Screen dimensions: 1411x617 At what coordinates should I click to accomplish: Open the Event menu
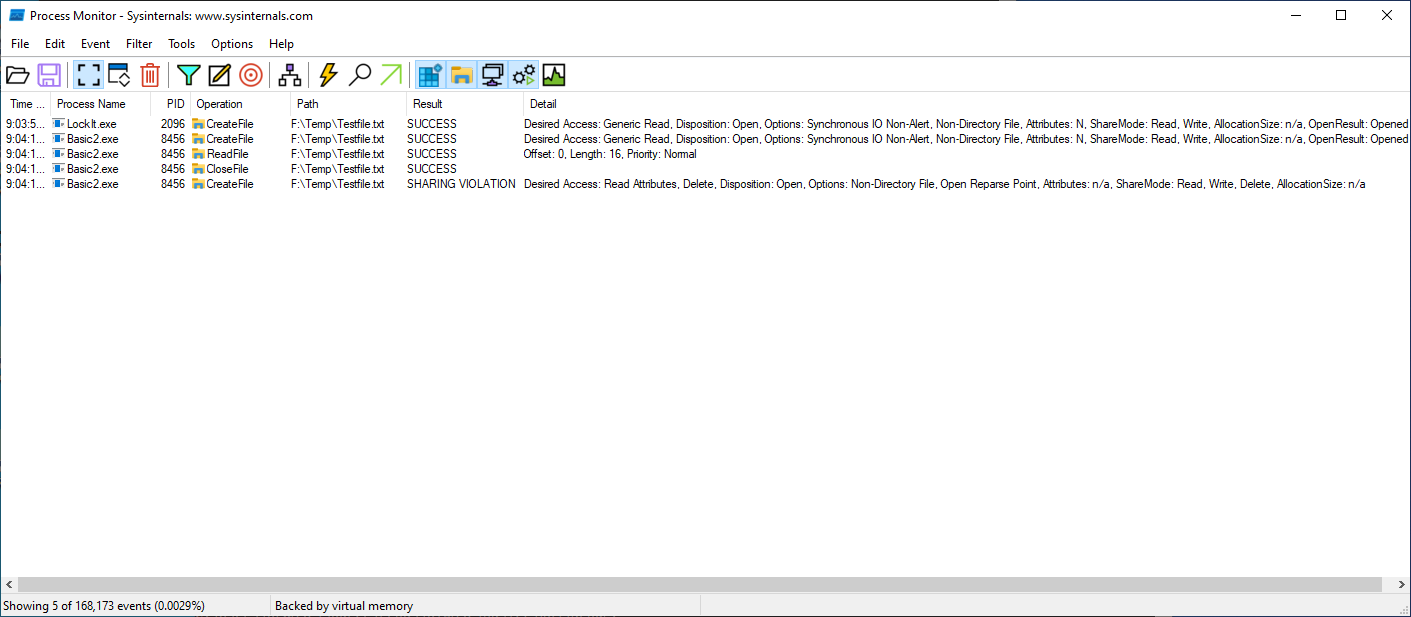pos(96,44)
